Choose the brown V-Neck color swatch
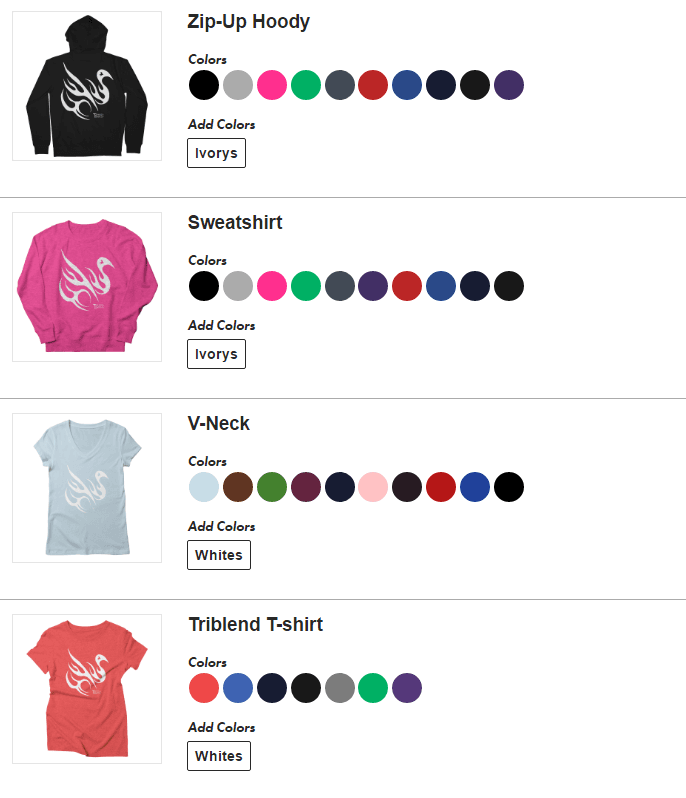The width and height of the screenshot is (686, 798). pyautogui.click(x=238, y=487)
